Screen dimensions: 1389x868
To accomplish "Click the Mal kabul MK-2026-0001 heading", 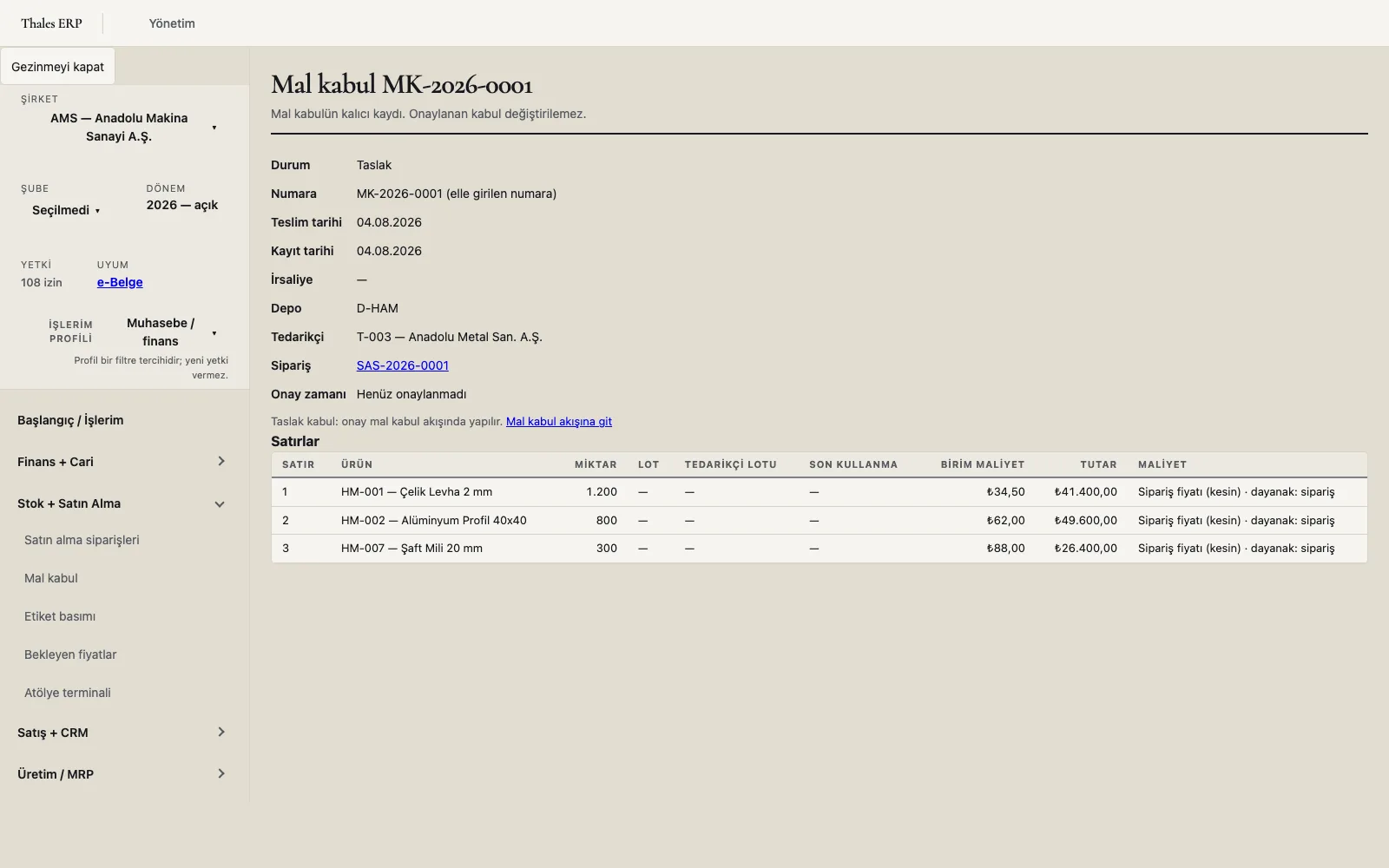I will 402,84.
